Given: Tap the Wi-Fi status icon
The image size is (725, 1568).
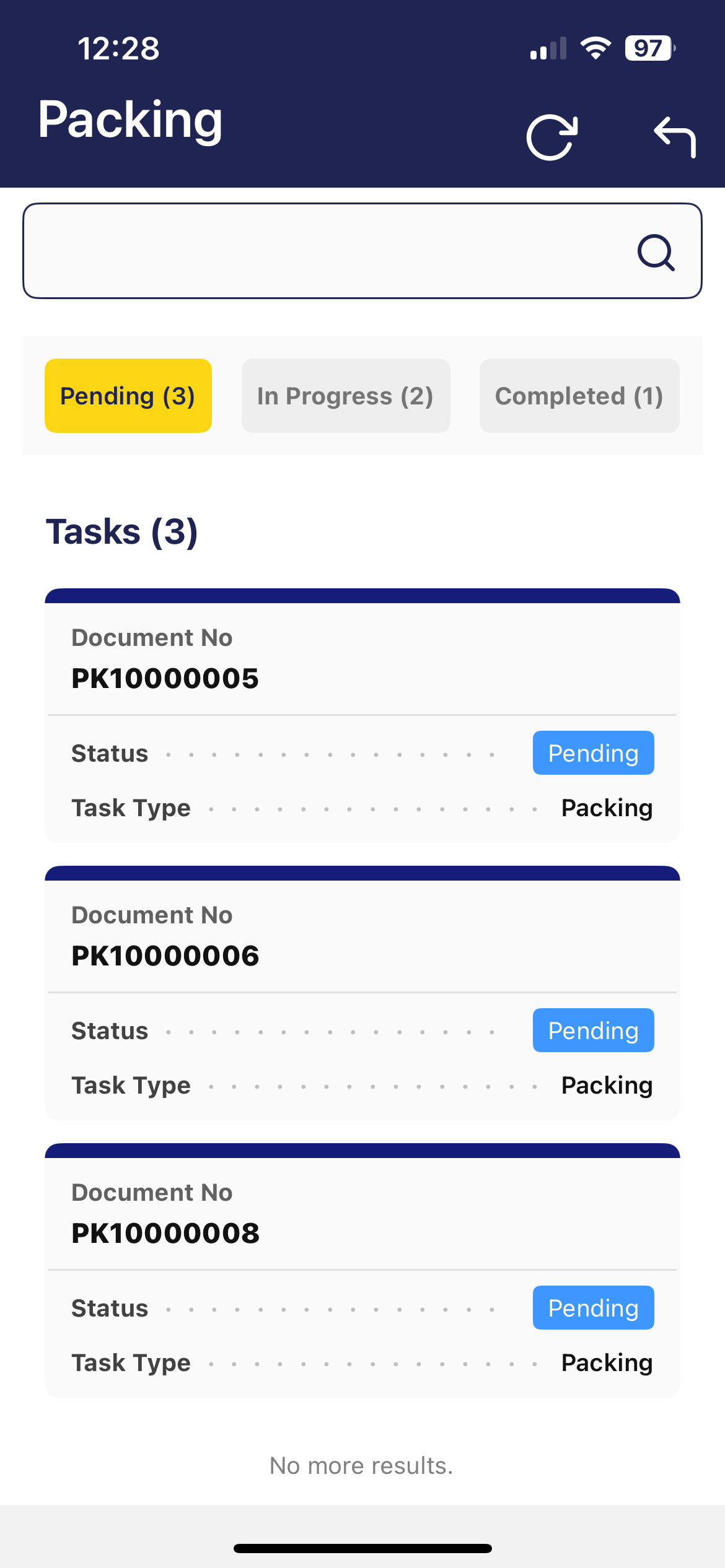Looking at the screenshot, I should [595, 48].
